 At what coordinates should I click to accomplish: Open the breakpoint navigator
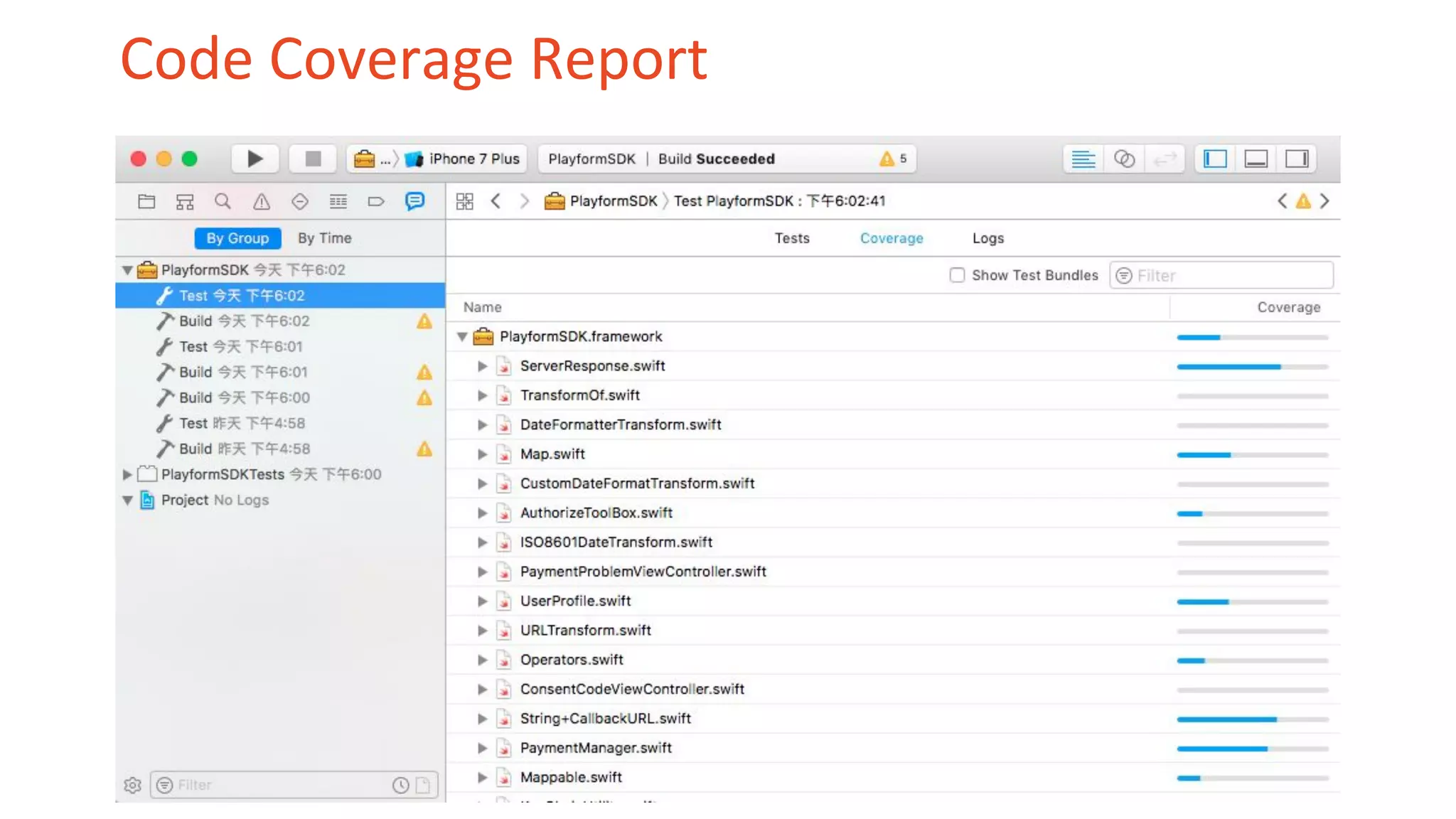[x=376, y=202]
